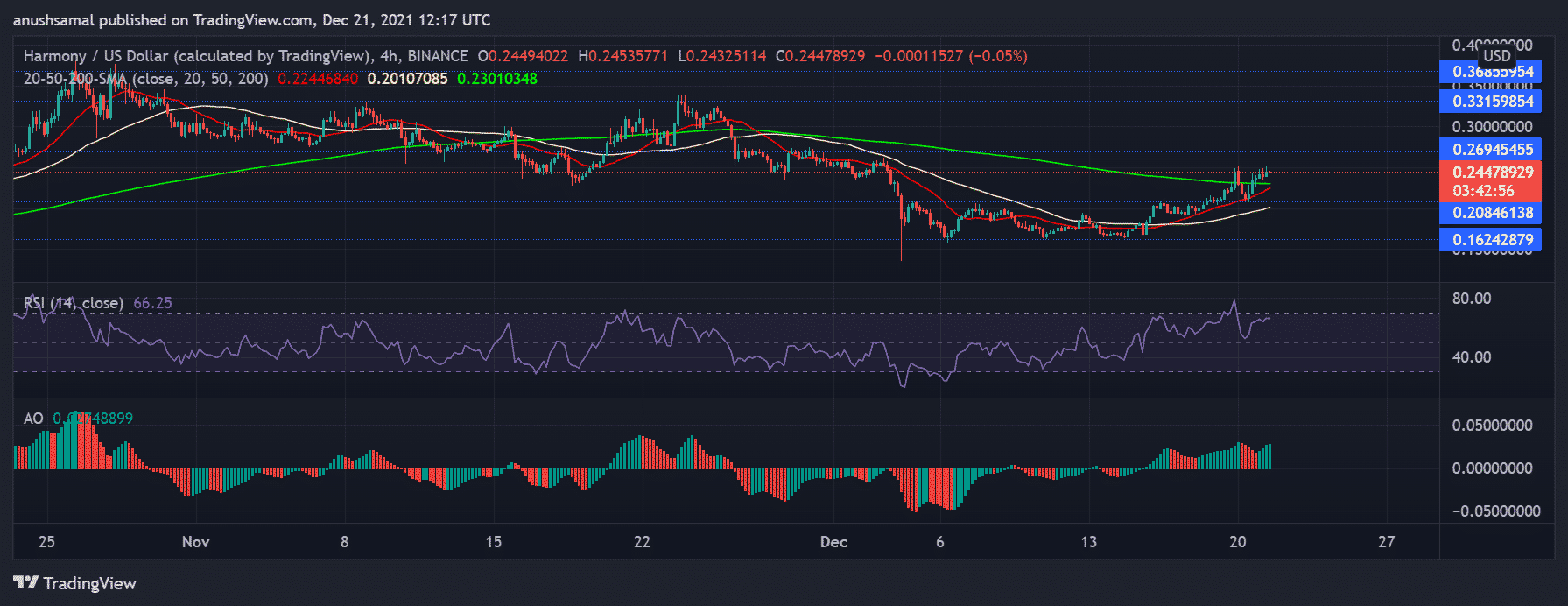Click the AO indicator label
This screenshot has width=1568, height=606.
pos(33,419)
